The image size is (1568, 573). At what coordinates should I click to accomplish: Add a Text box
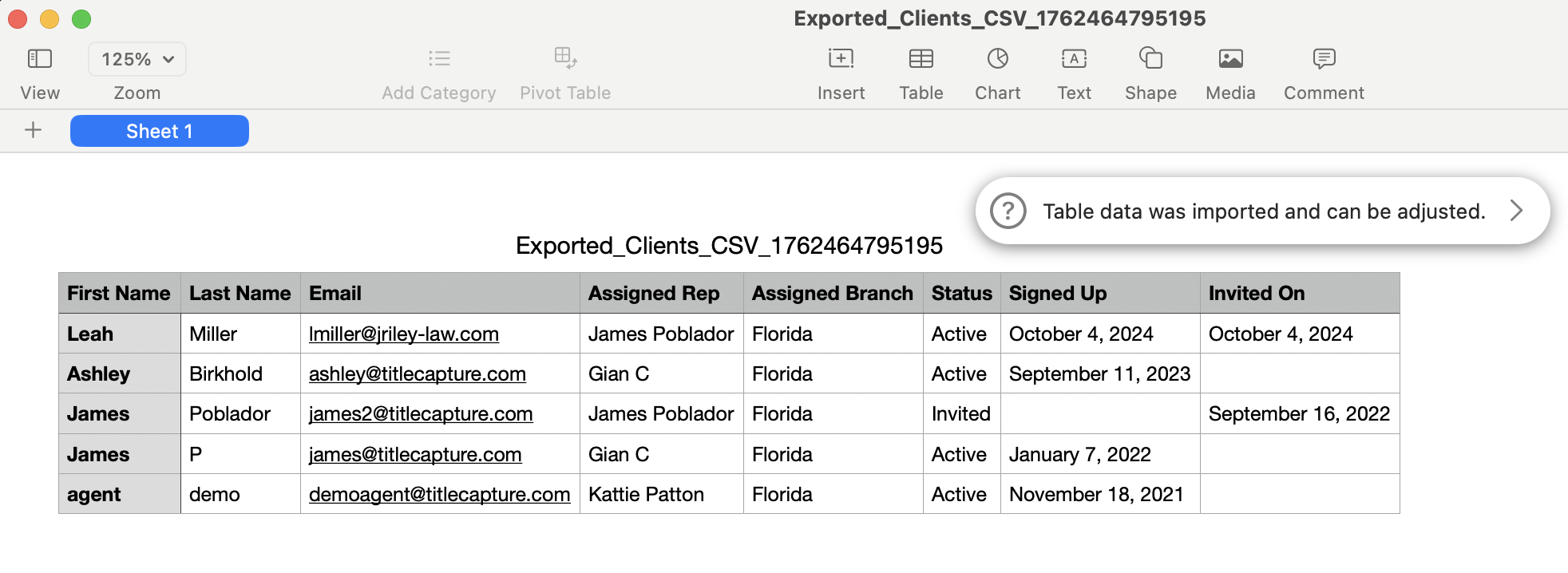tap(1074, 59)
